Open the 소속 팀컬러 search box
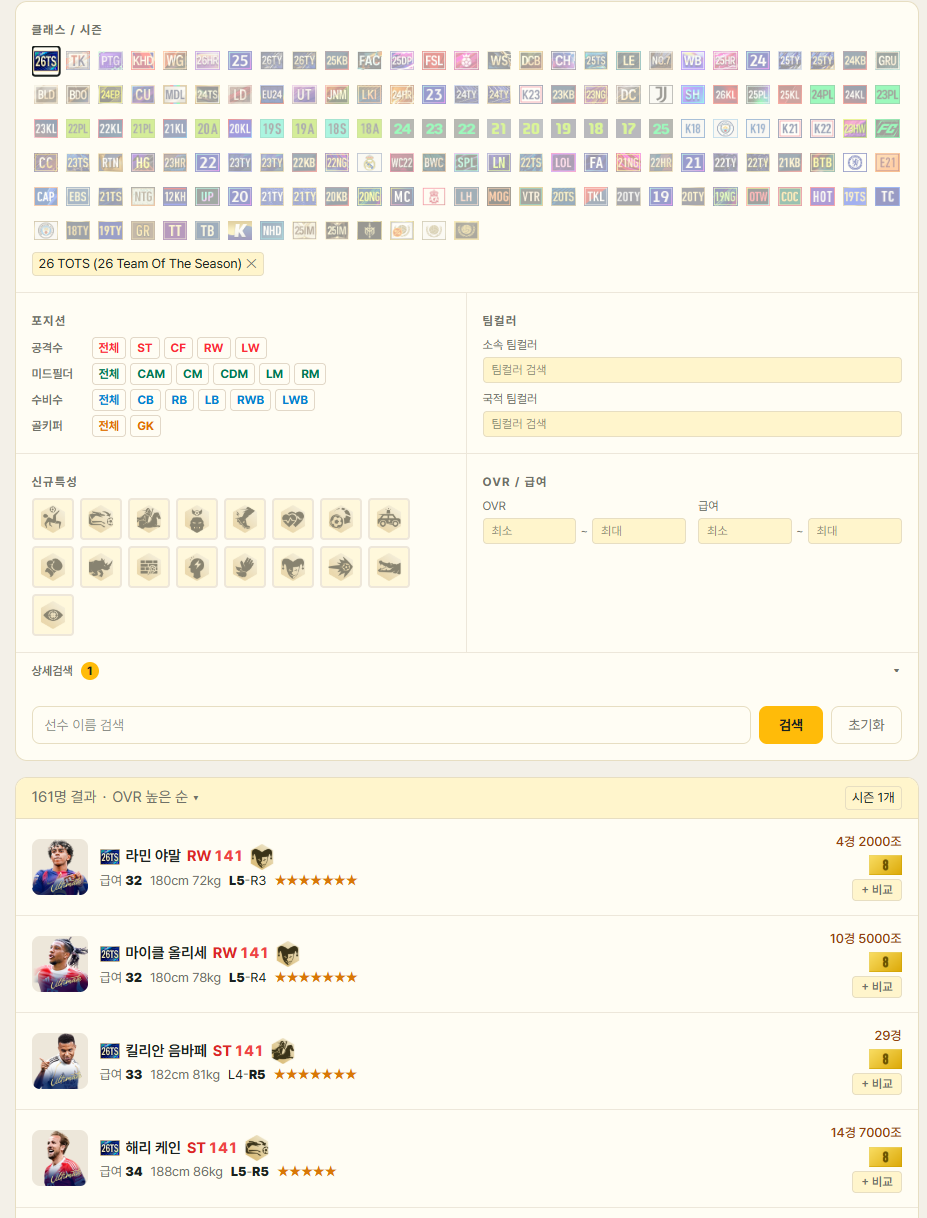Screen dimensions: 927x1218 pos(692,370)
